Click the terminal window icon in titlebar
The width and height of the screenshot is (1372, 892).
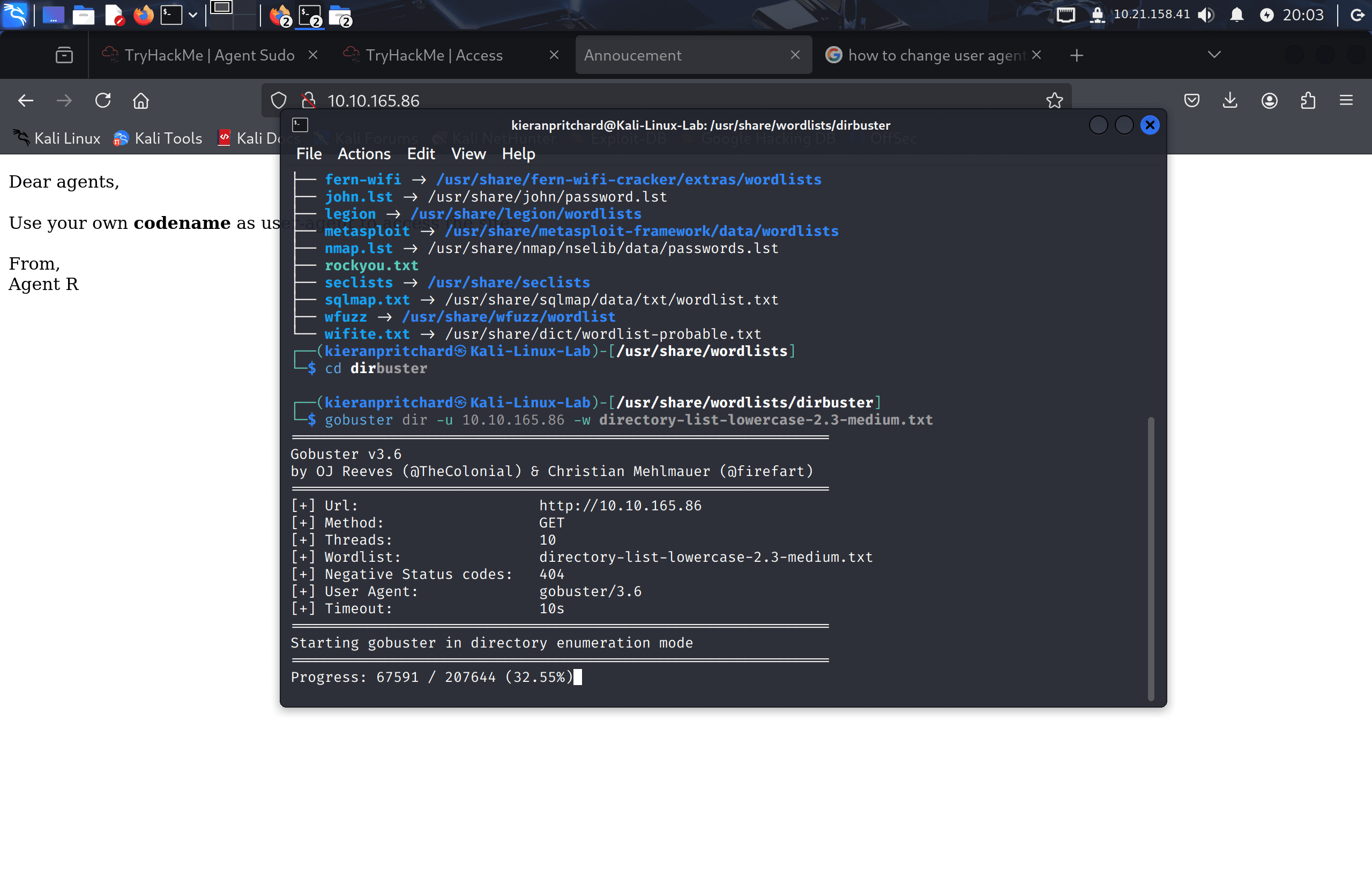300,124
